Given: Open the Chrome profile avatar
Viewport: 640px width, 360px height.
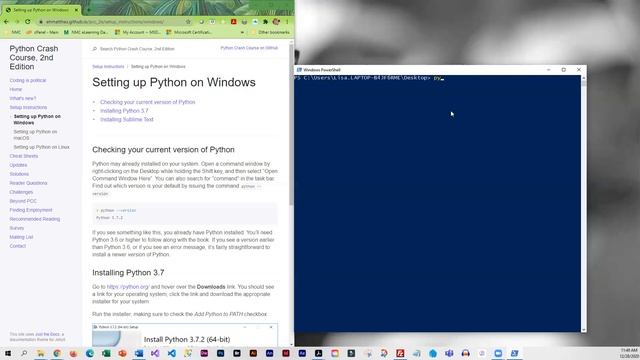Looking at the screenshot, I should coord(276,22).
